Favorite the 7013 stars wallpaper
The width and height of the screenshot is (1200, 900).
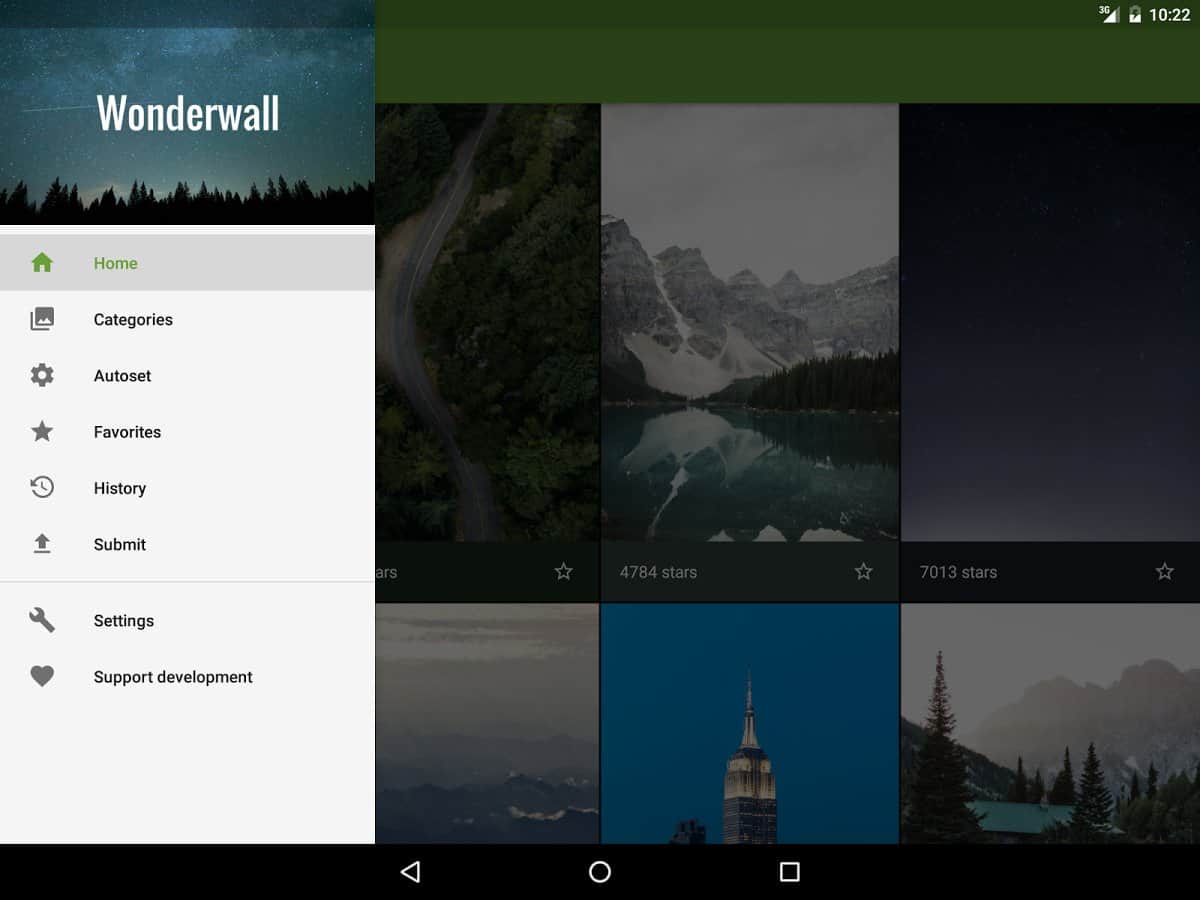point(1164,571)
